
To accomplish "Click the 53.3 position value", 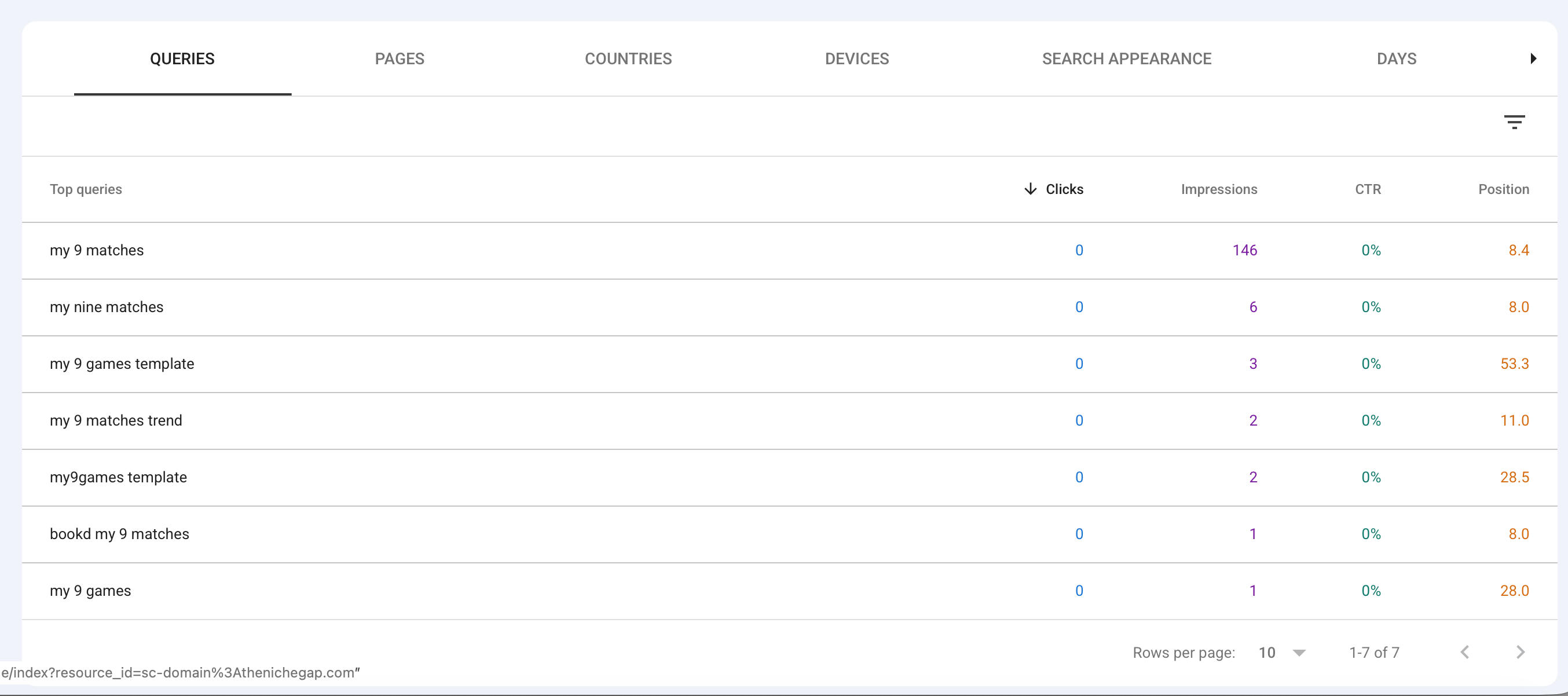I will (1514, 364).
